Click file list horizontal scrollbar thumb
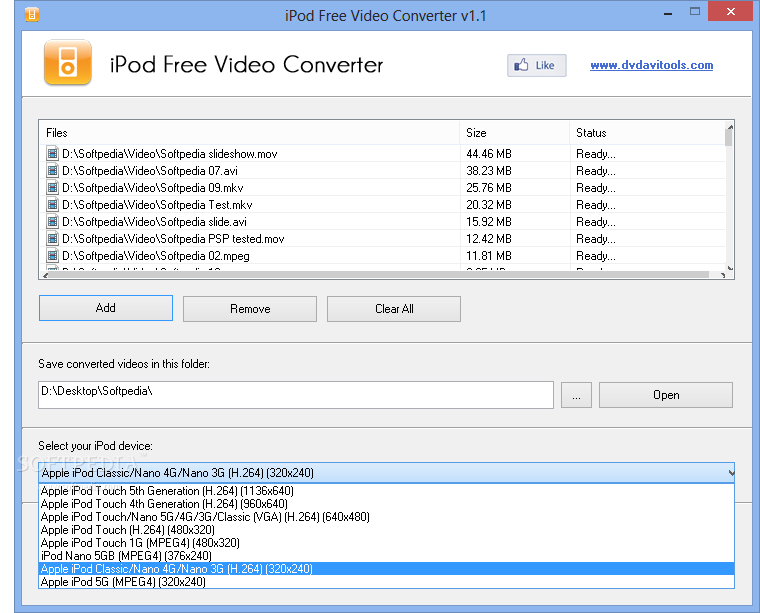Image resolution: width=760 pixels, height=613 pixels. (x=378, y=275)
